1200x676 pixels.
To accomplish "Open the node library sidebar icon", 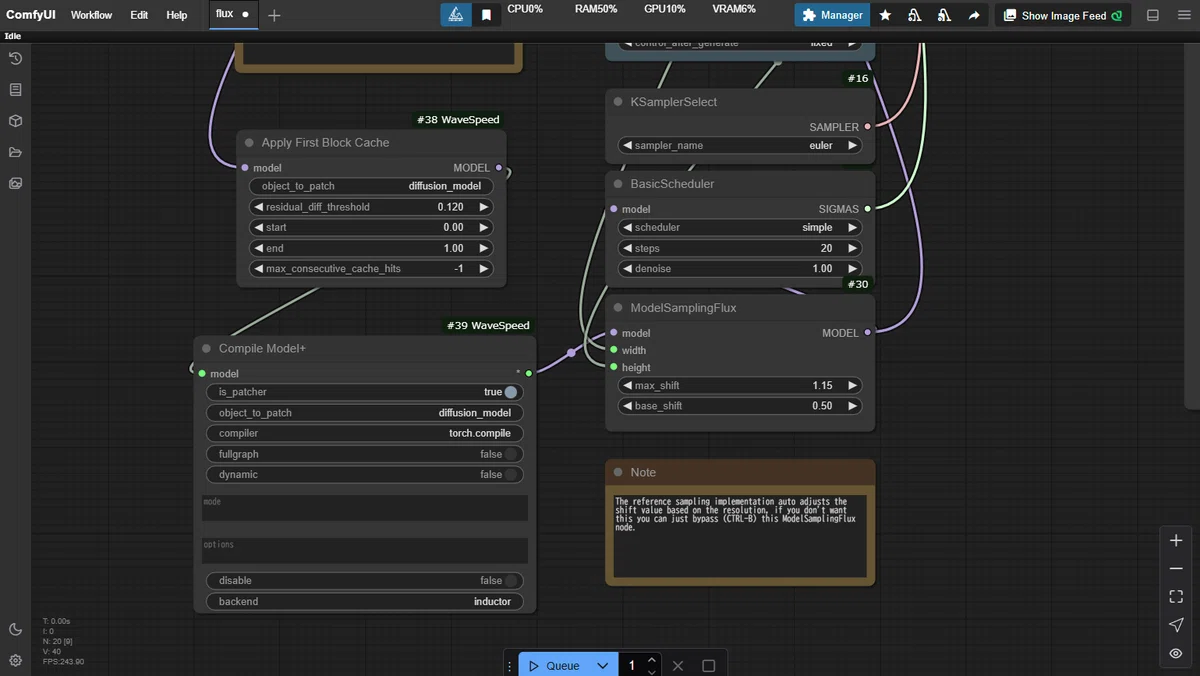I will 15,90.
